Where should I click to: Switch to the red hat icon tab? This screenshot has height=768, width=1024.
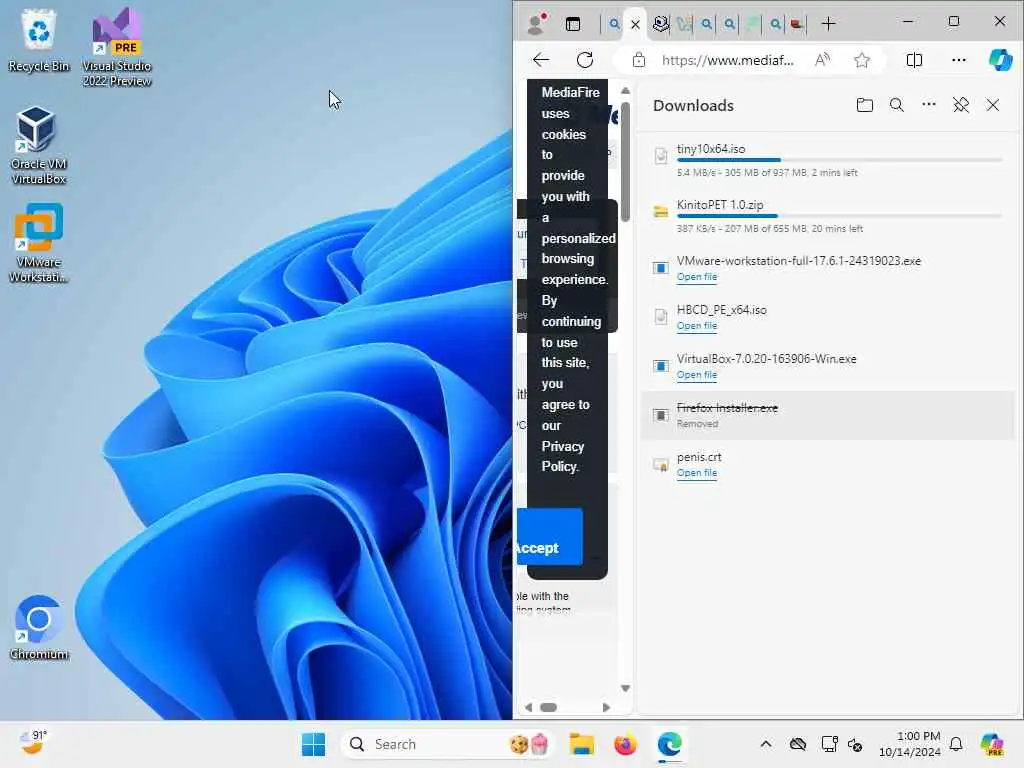click(796, 24)
